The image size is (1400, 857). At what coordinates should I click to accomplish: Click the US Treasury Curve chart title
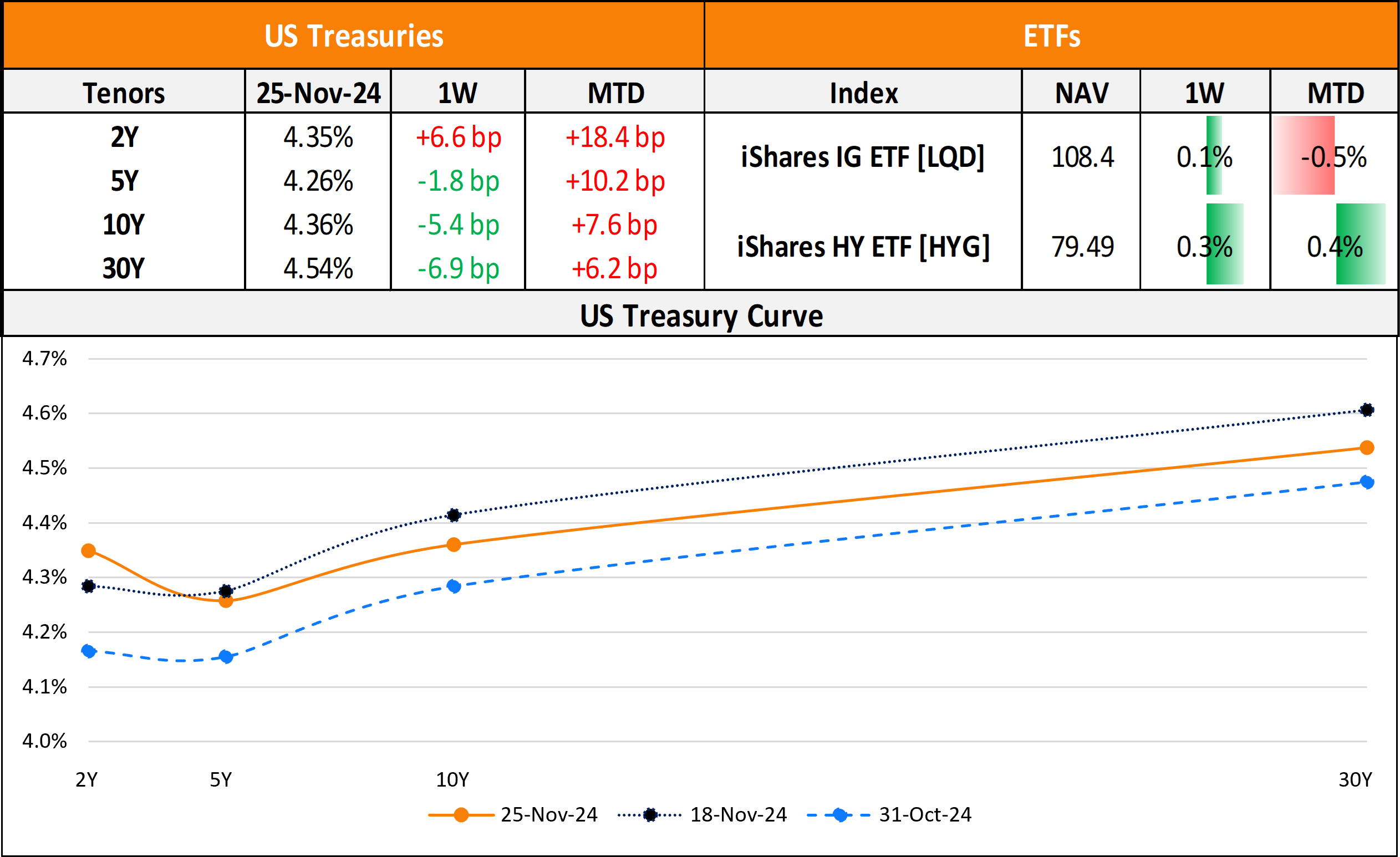[701, 315]
